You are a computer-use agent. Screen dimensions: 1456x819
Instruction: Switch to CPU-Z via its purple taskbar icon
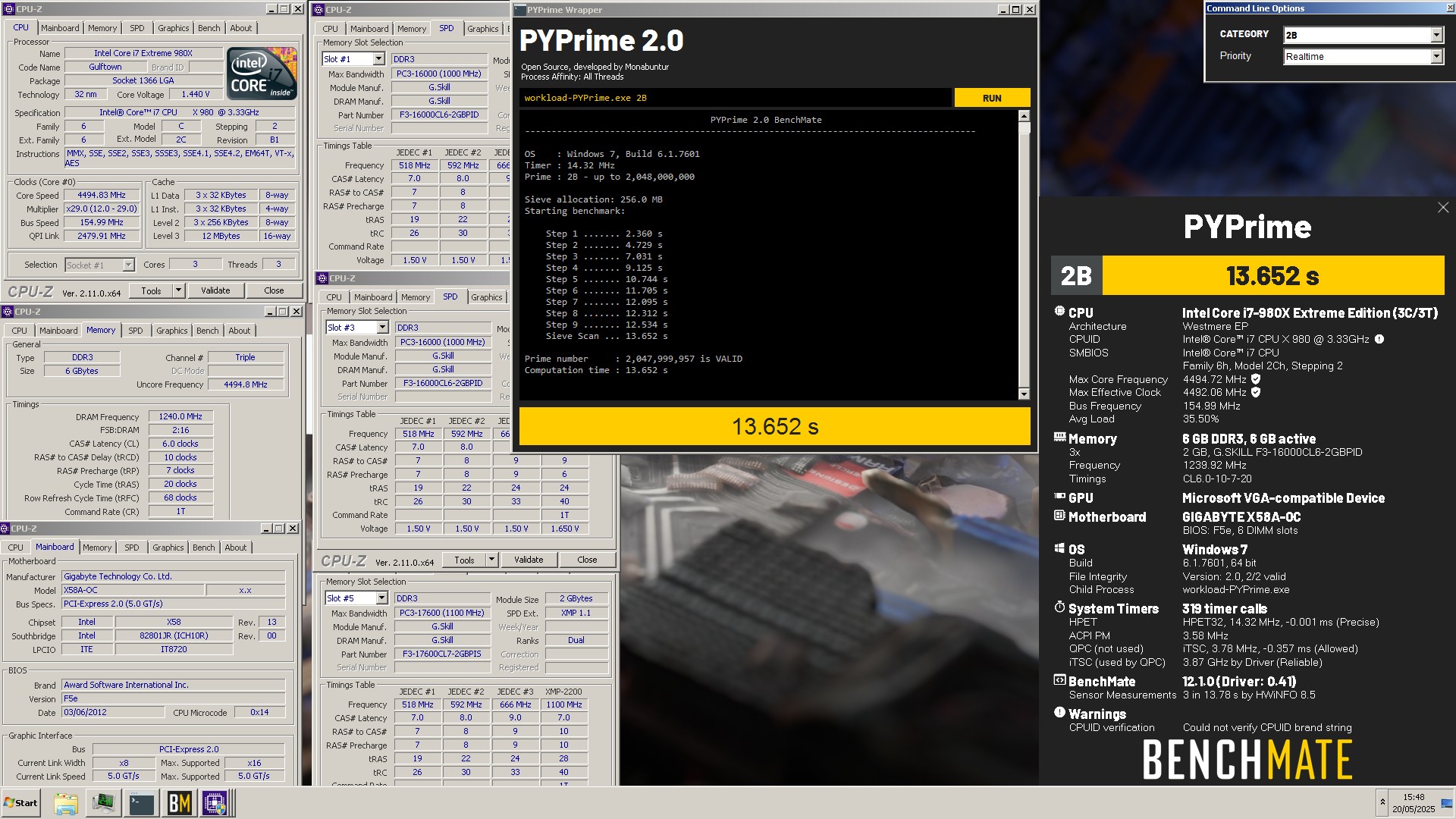point(215,803)
